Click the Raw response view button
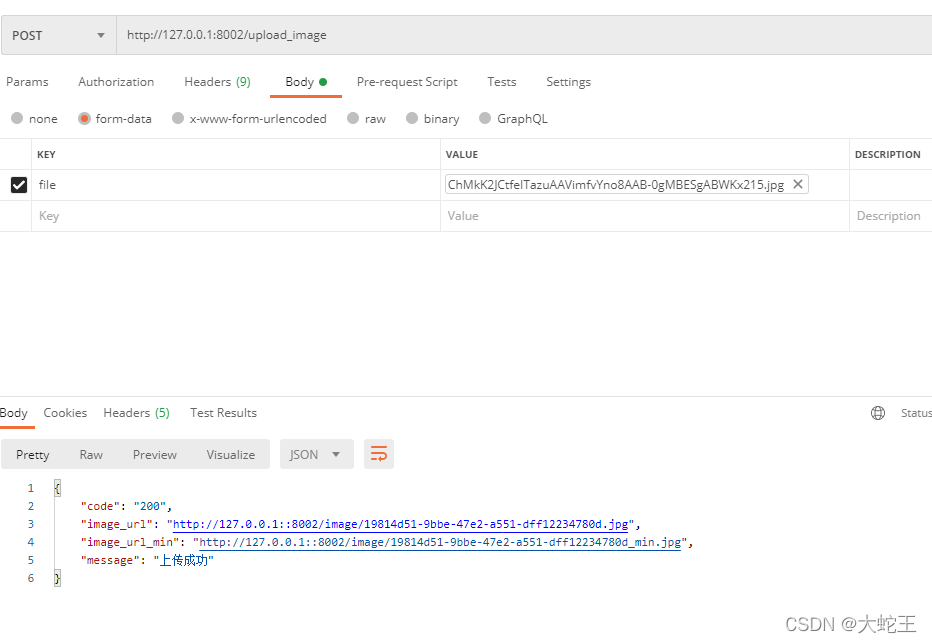The image size is (932, 643). pyautogui.click(x=91, y=454)
